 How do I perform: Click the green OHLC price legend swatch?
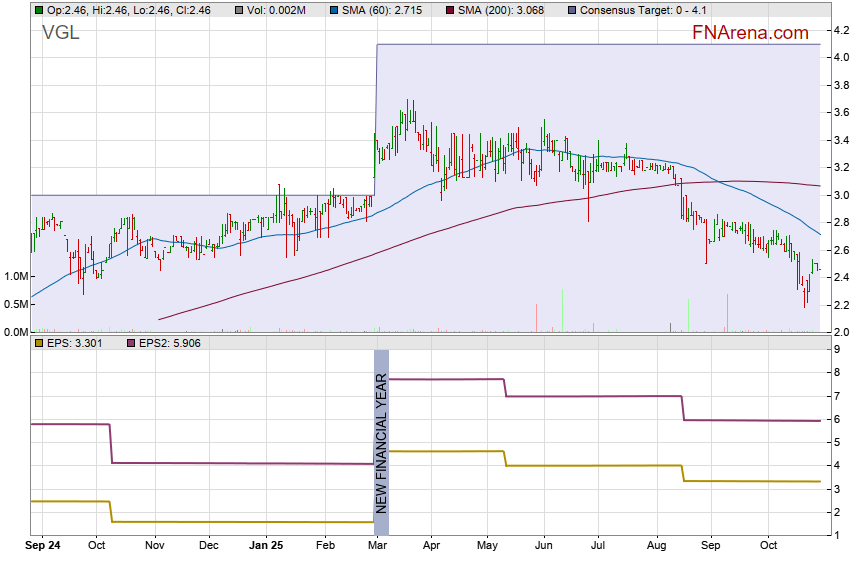(38, 9)
